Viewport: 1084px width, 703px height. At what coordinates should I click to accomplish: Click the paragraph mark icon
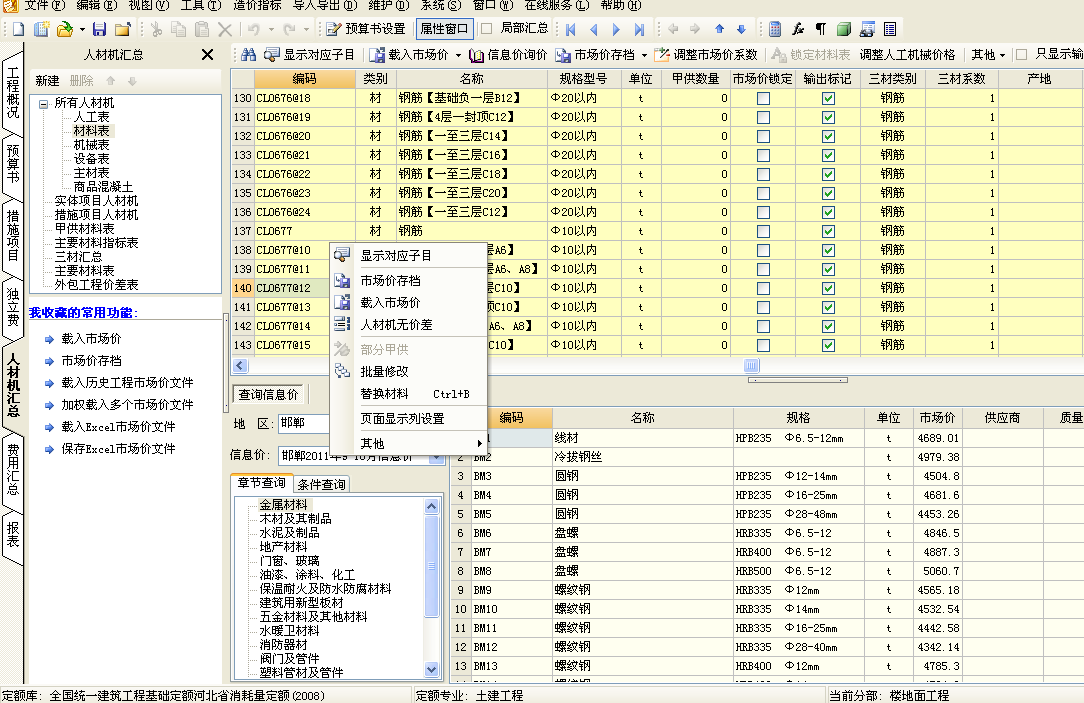point(821,29)
